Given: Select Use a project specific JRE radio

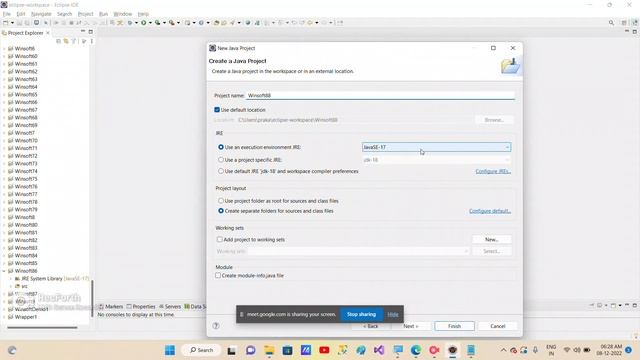Looking at the screenshot, I should click(x=221, y=160).
